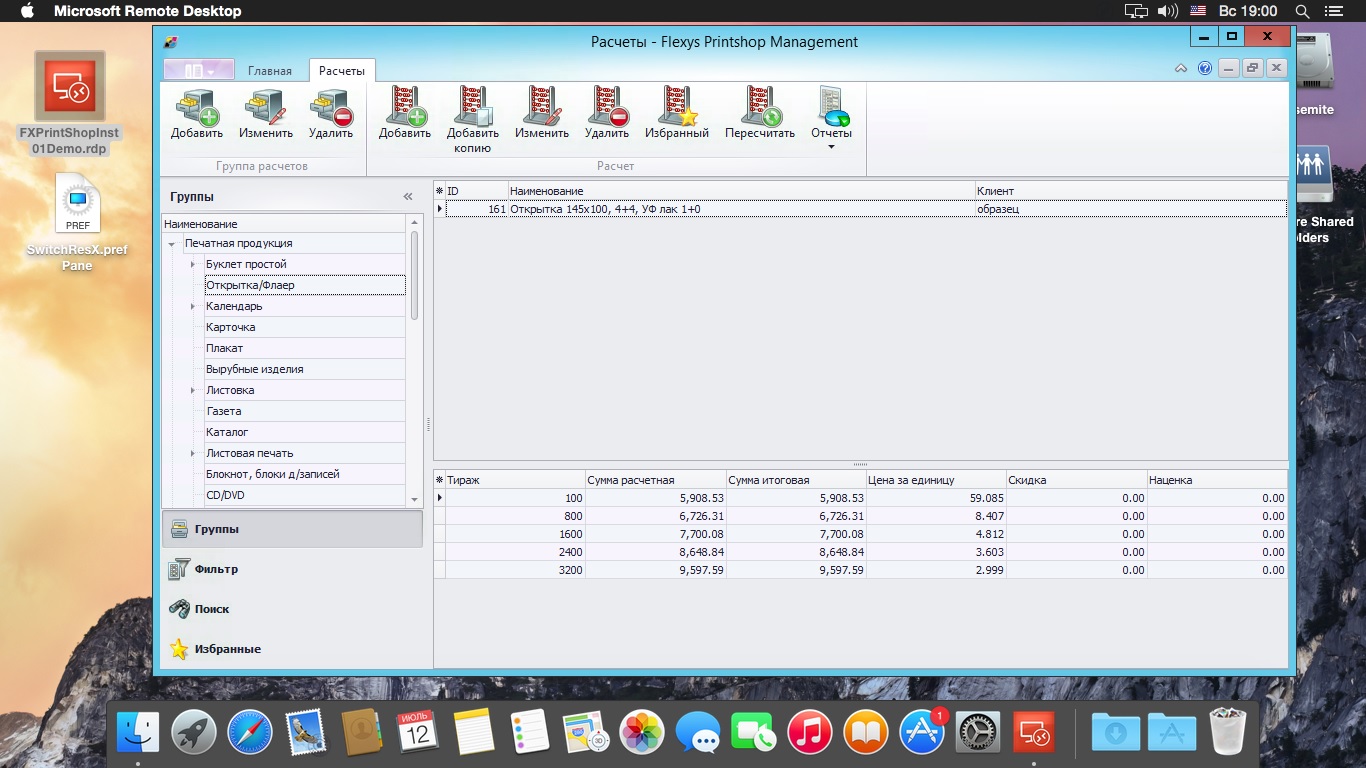This screenshot has width=1366, height=768.
Task: Open System Preferences from the Dock
Action: coord(978,733)
